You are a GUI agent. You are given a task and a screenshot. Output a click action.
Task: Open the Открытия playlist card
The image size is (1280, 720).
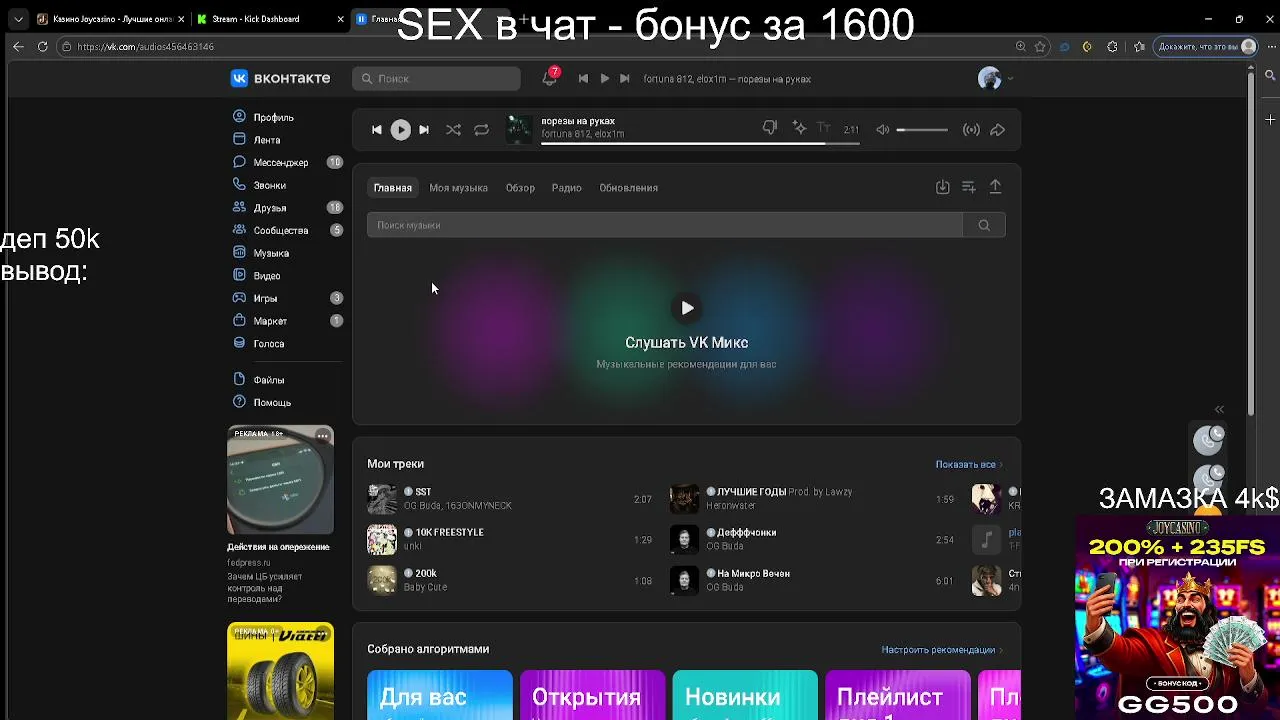[592, 695]
